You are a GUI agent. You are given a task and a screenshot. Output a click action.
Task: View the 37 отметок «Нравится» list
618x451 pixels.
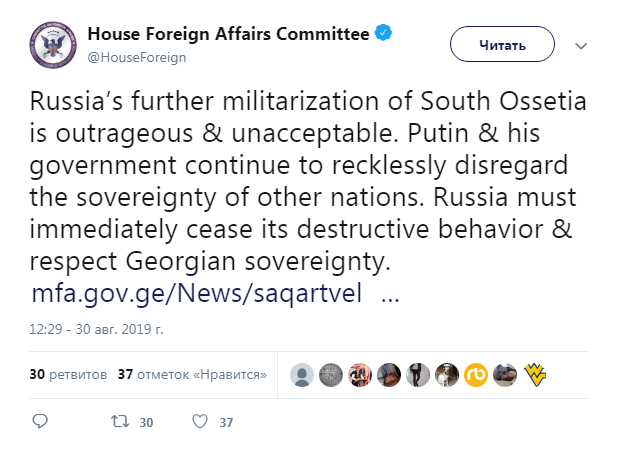[191, 375]
